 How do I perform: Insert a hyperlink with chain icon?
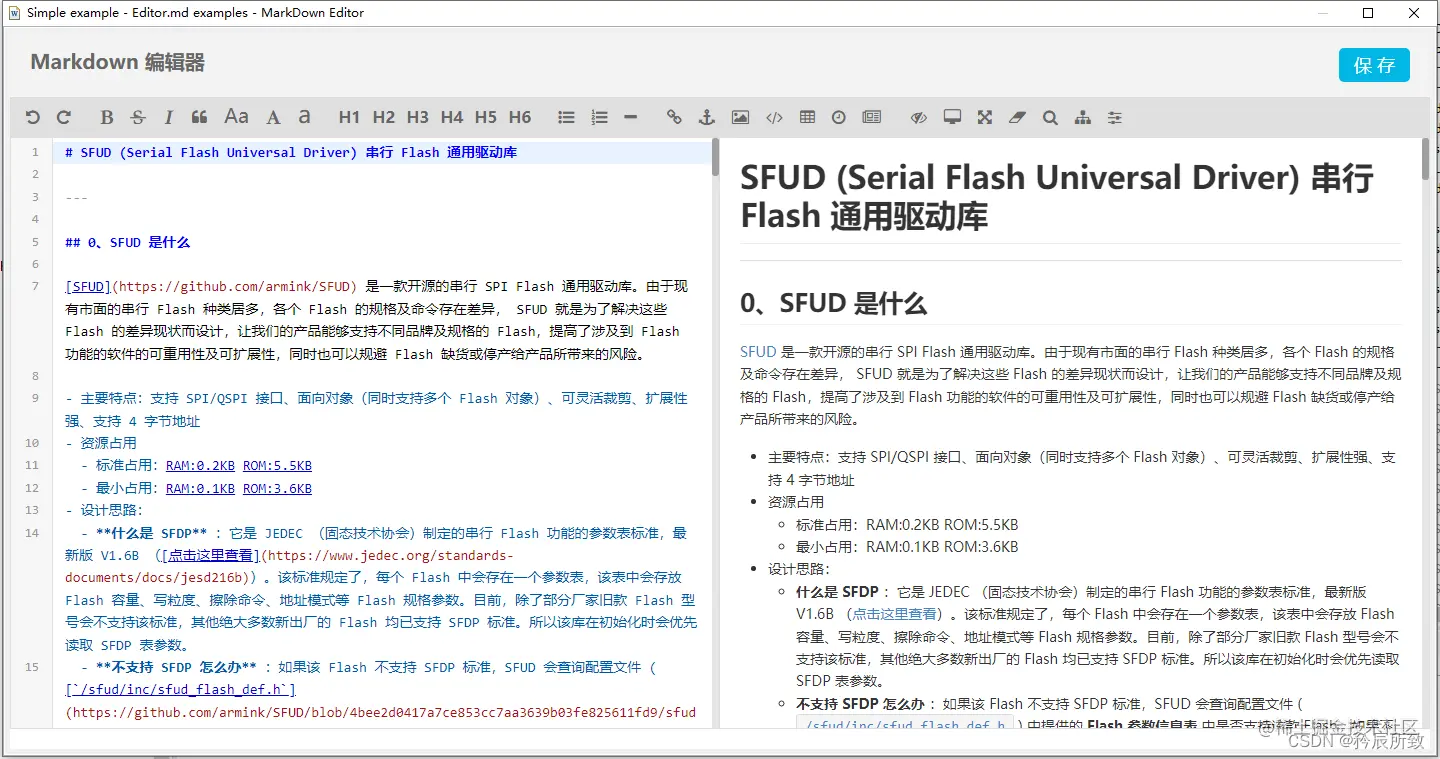tap(674, 117)
